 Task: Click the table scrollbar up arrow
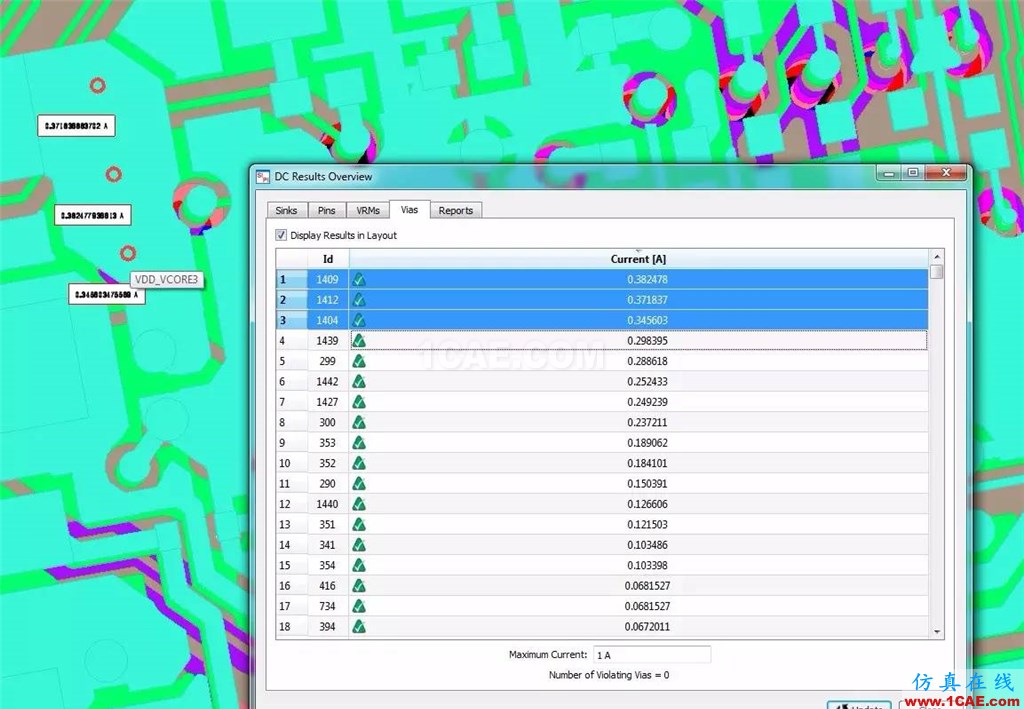936,257
